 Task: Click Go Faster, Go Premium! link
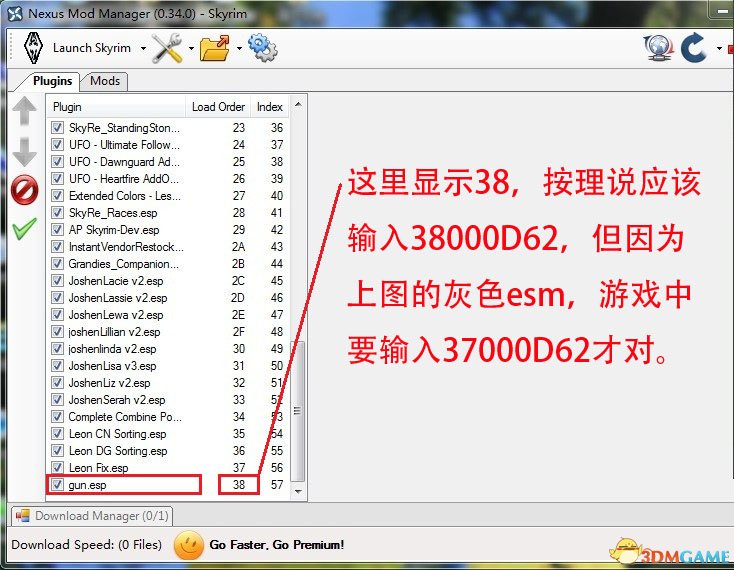277,545
